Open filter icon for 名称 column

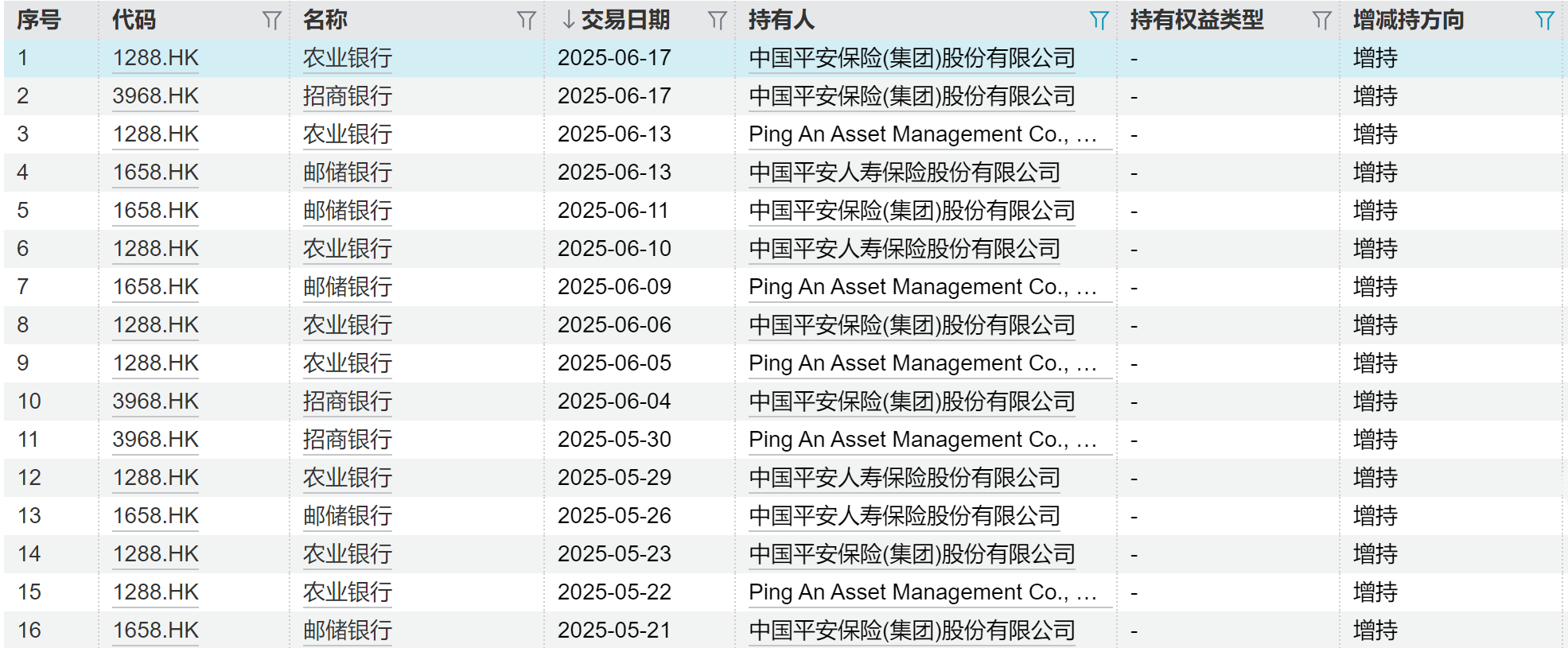(527, 20)
